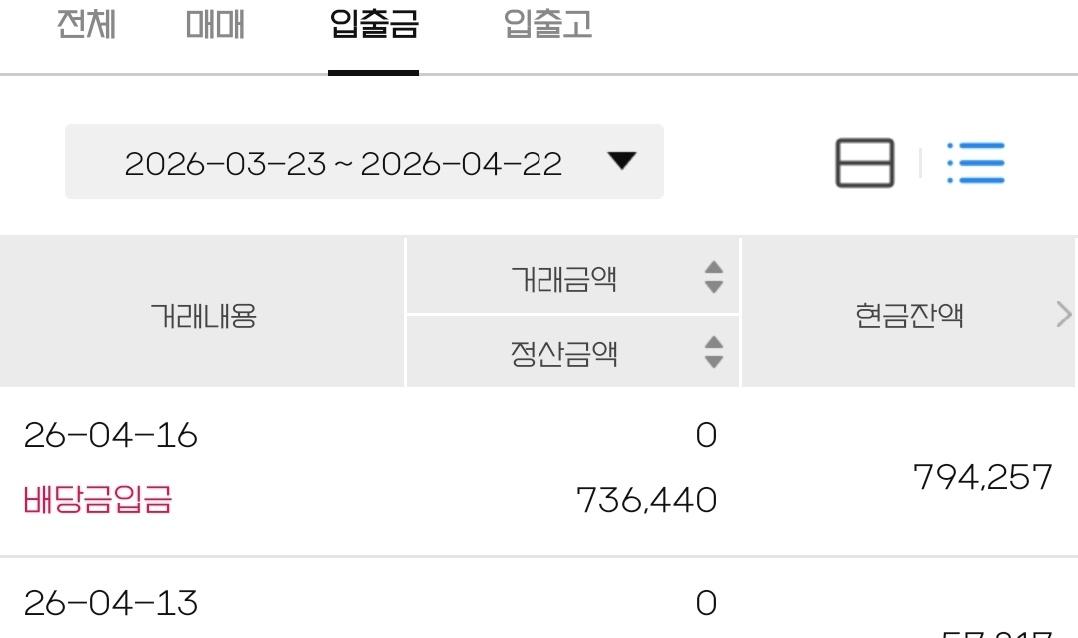
Task: Switch to card view layout icon
Action: click(x=864, y=163)
